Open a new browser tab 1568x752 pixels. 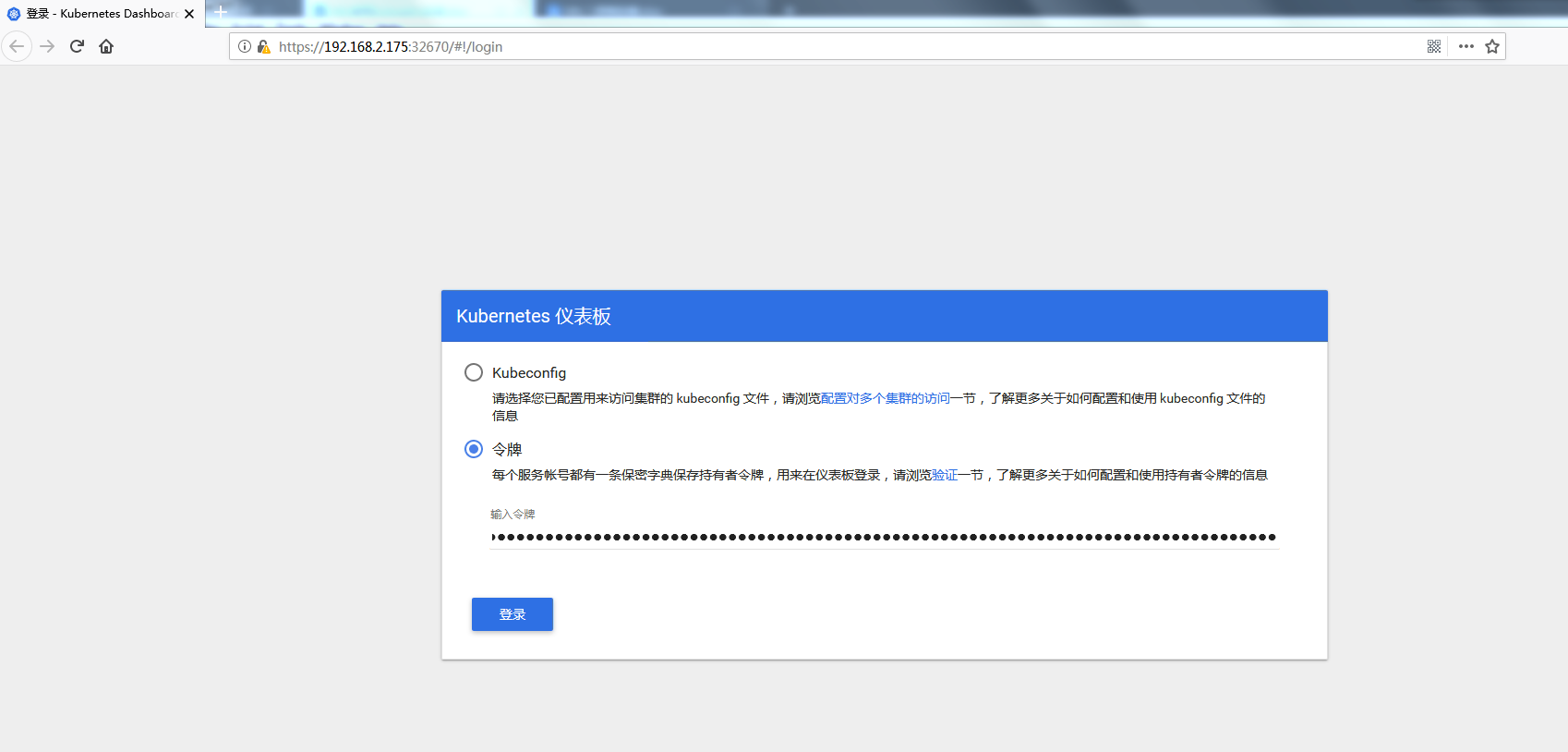[x=221, y=12]
